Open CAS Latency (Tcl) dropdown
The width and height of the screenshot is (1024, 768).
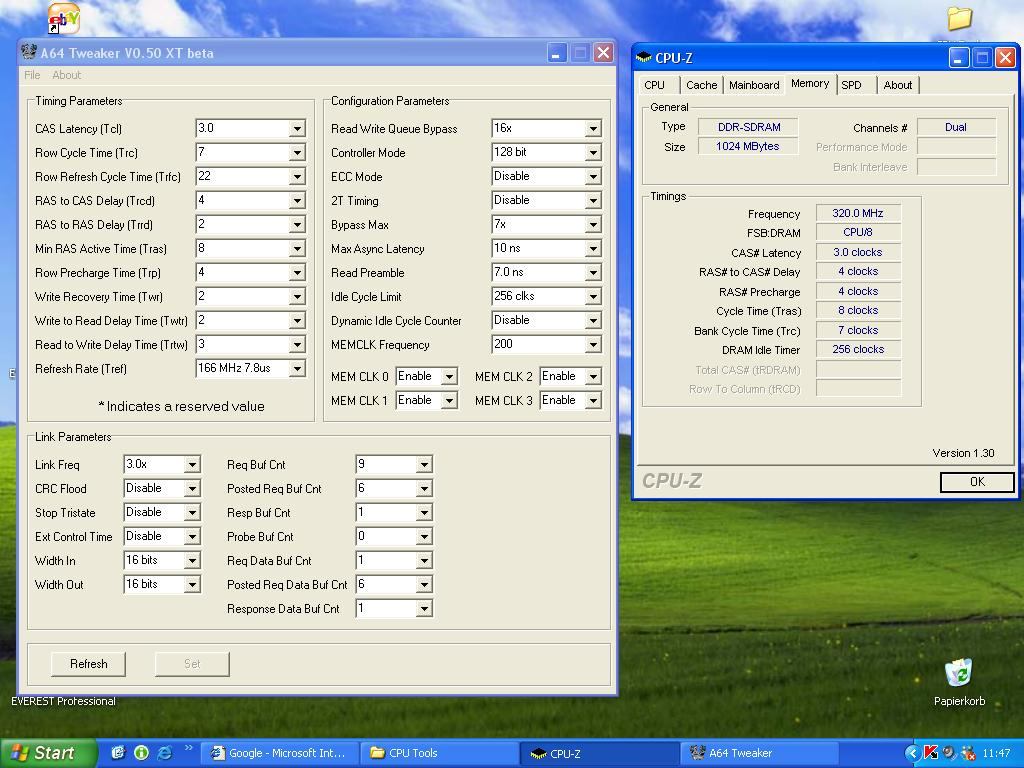(x=297, y=129)
